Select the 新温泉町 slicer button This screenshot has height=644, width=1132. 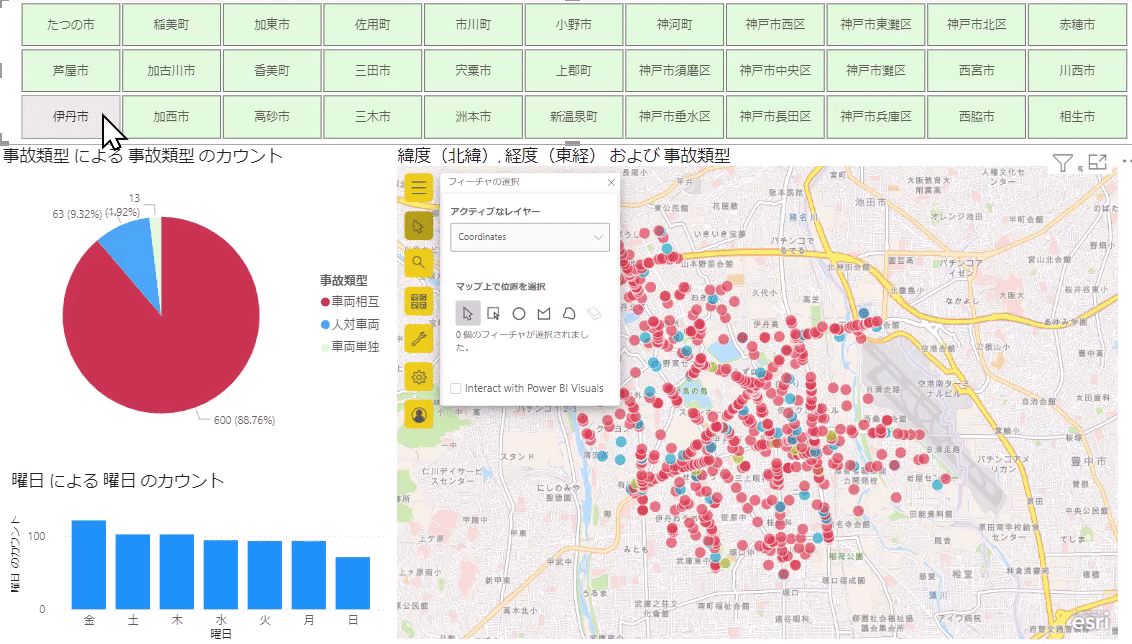click(574, 116)
